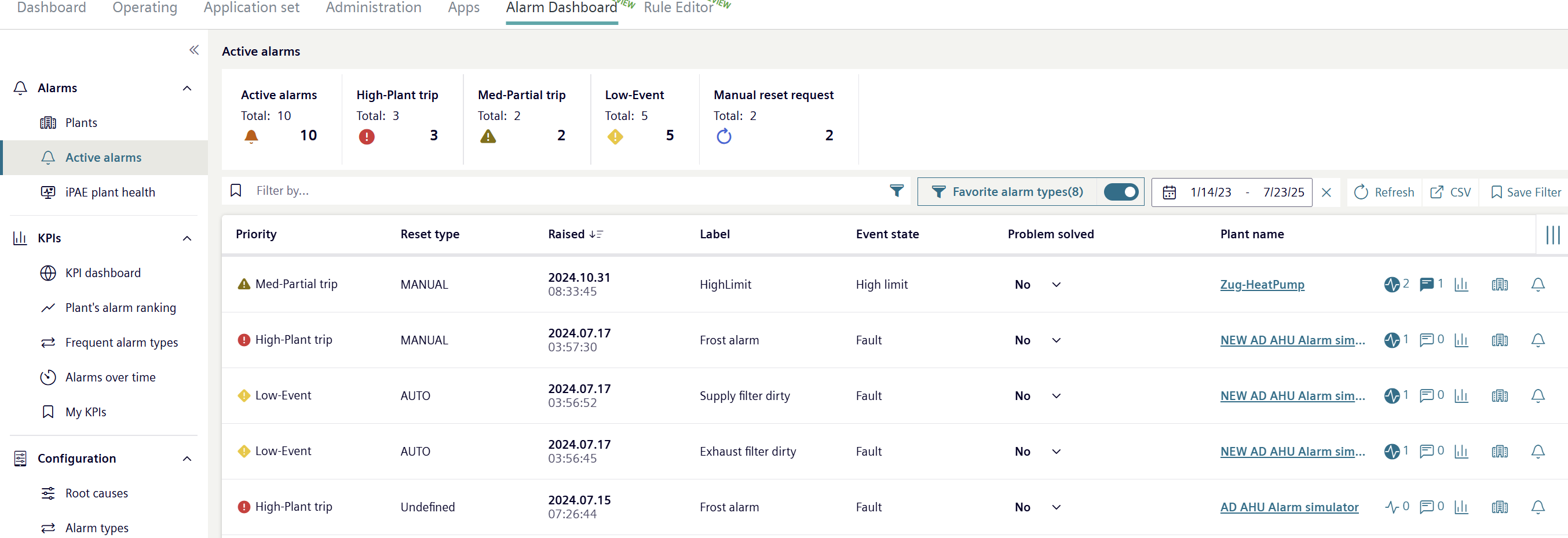Collapse the Alarms sidebar section
This screenshot has height=538, width=1568.
[x=187, y=88]
